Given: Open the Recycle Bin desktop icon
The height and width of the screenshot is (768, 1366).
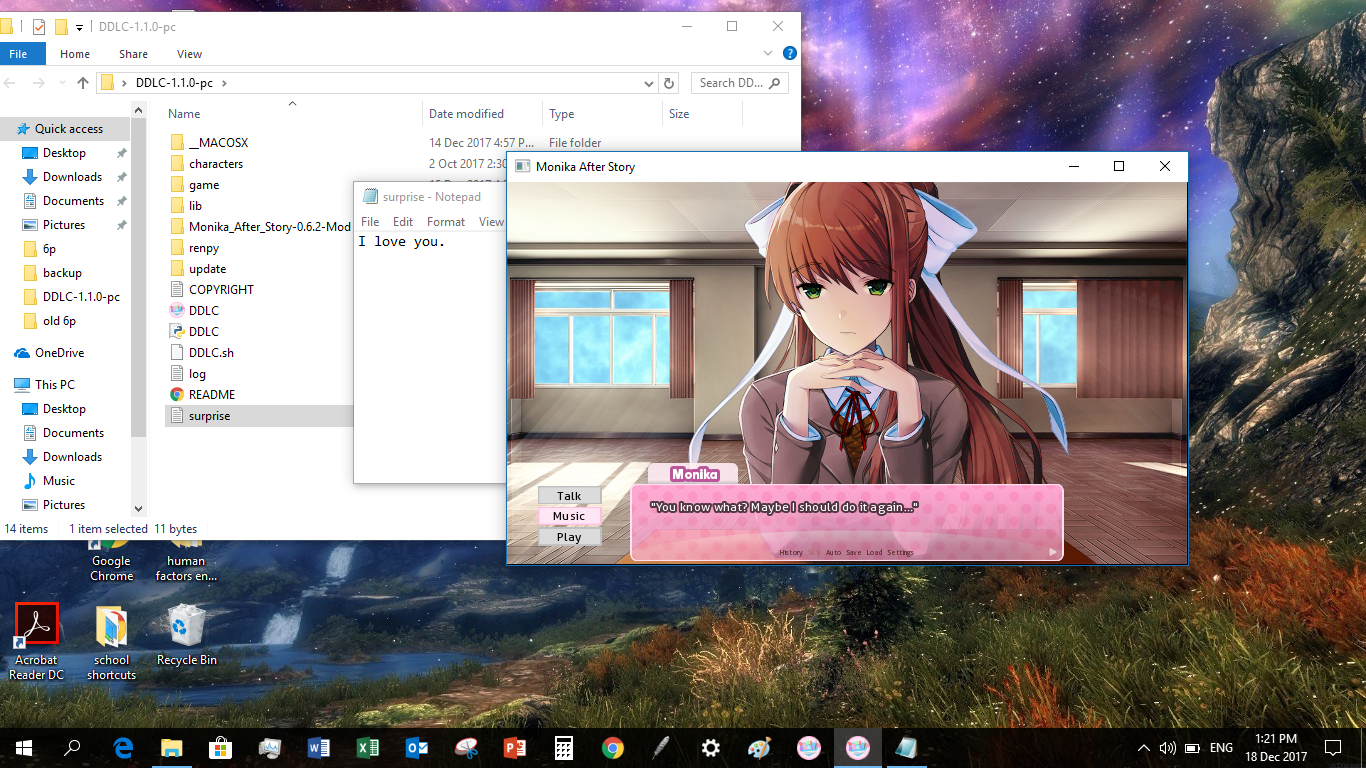Looking at the screenshot, I should [x=186, y=636].
